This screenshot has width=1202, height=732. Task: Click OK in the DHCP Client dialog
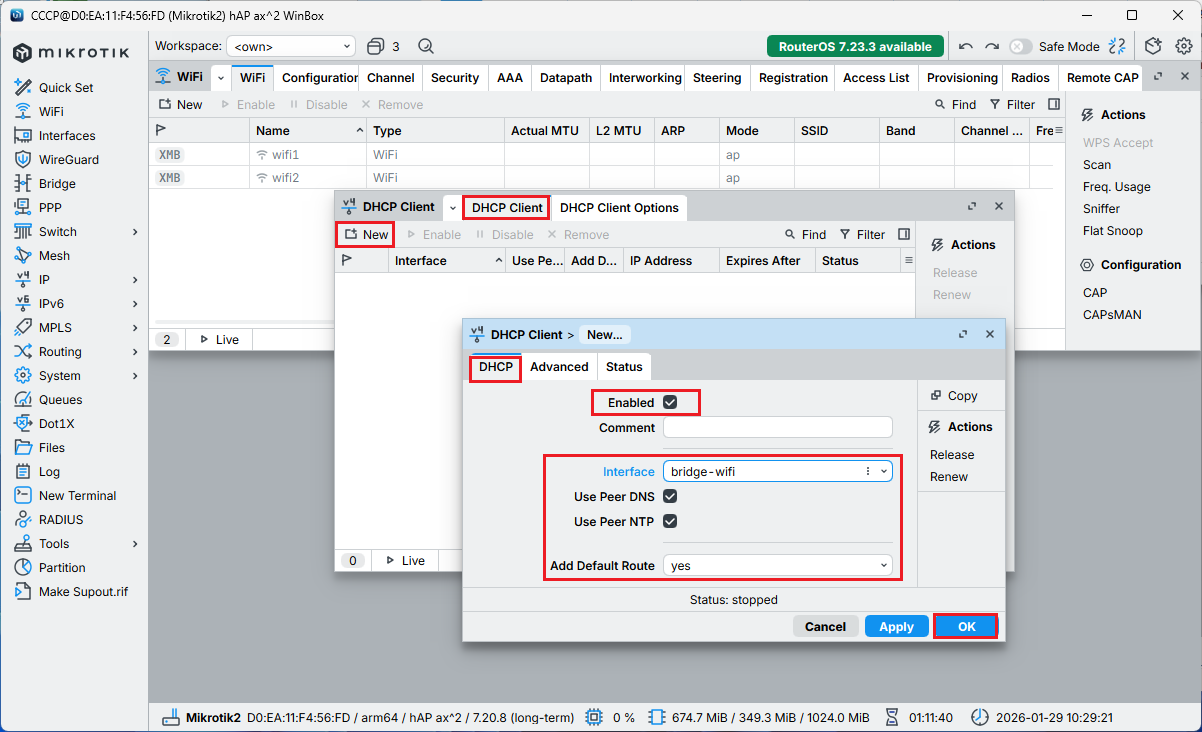pos(966,626)
